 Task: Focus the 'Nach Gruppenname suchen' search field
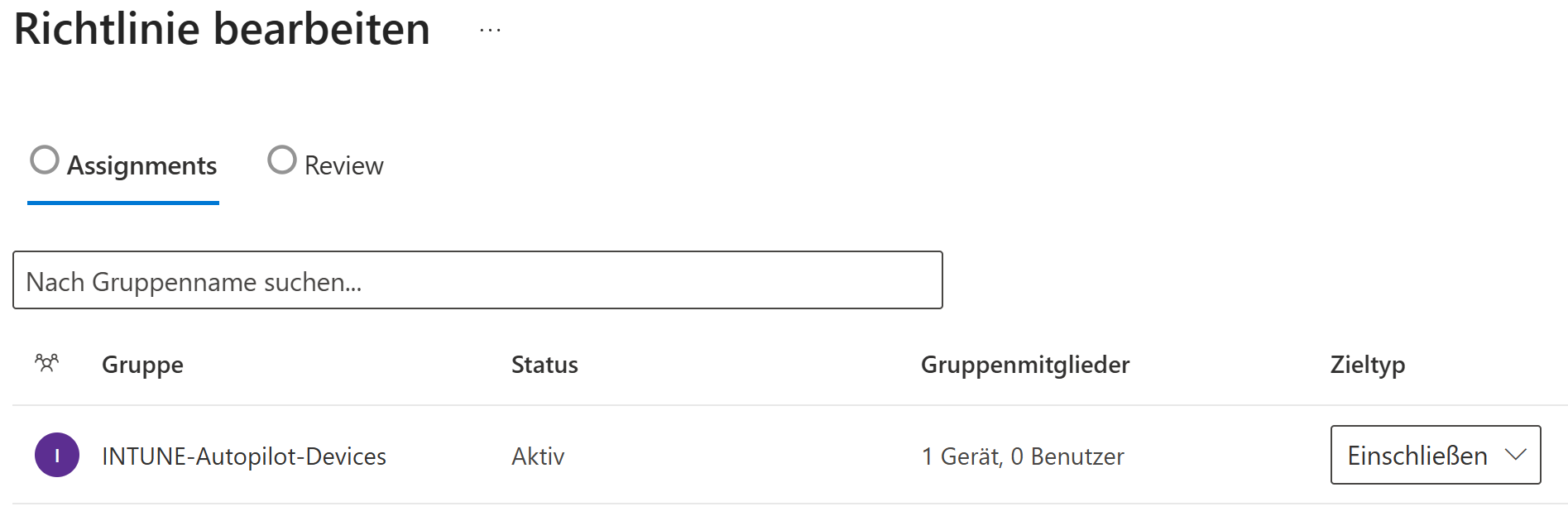477,280
